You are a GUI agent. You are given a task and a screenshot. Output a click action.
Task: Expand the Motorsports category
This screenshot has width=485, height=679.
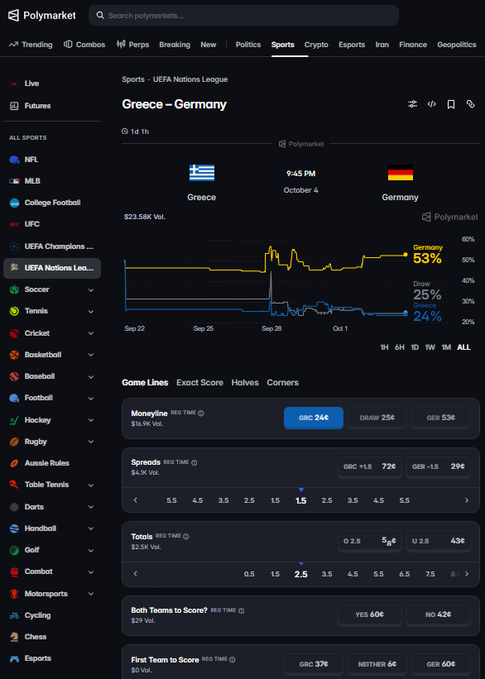point(91,594)
